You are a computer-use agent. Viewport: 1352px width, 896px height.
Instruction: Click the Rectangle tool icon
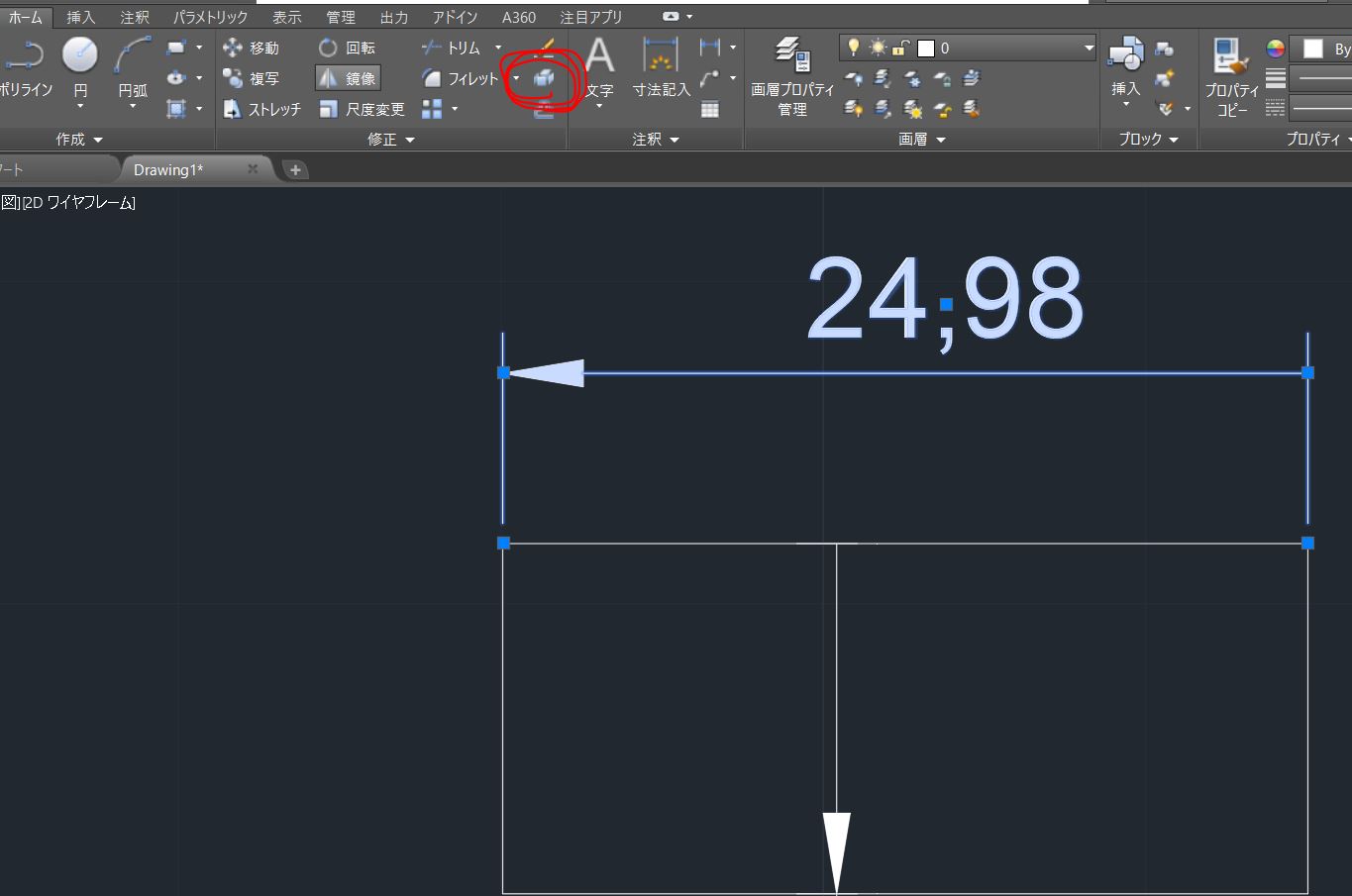176,47
